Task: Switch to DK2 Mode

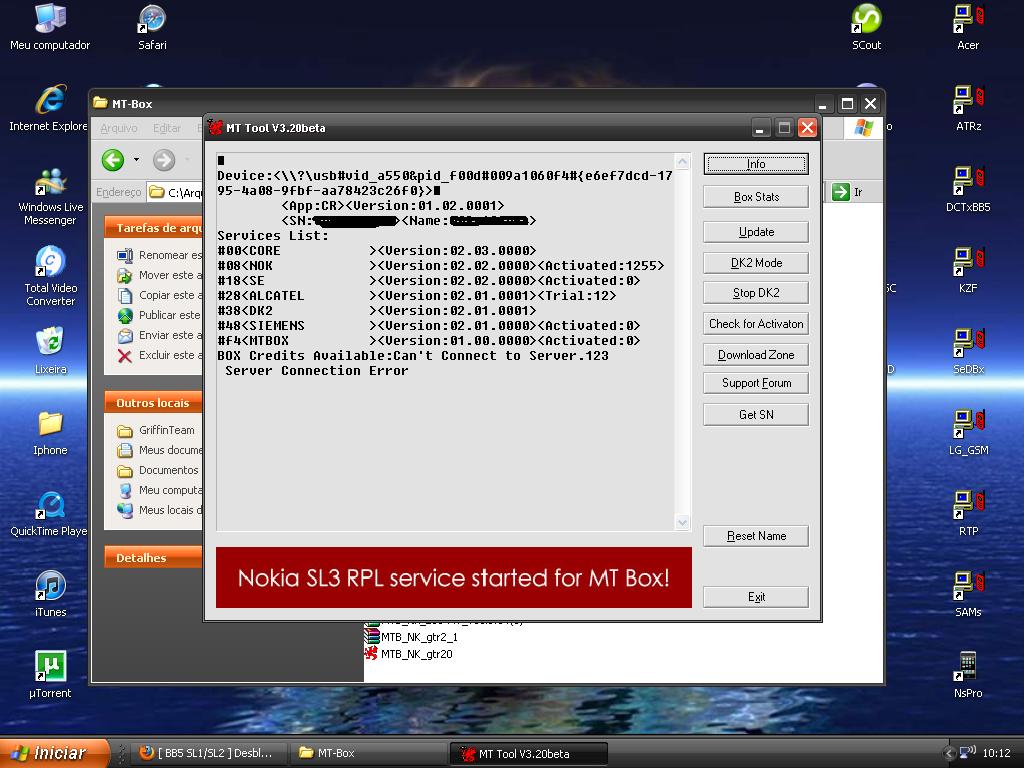Action: (756, 263)
